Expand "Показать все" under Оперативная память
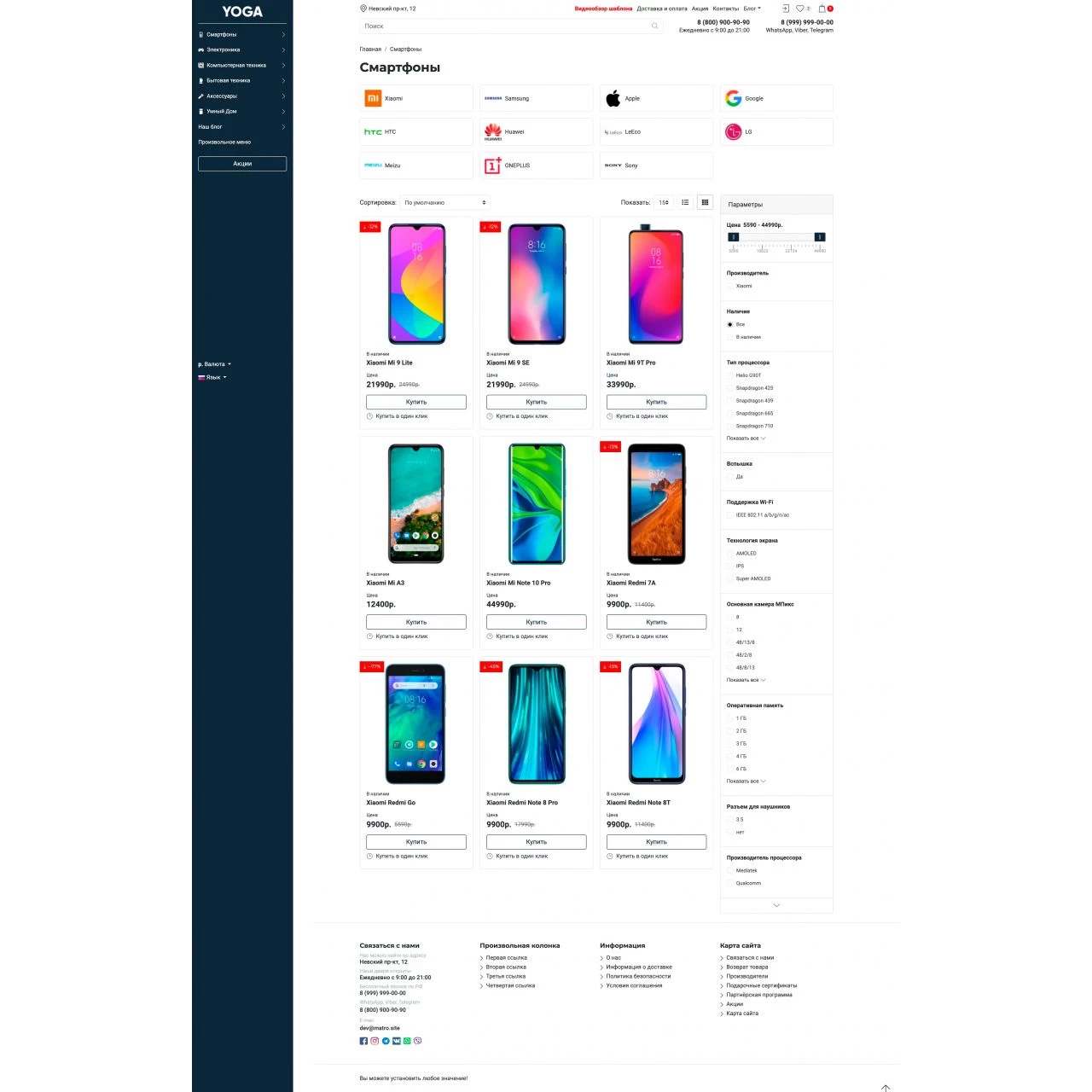Viewport: 1092px width, 1092px height. tap(746, 781)
